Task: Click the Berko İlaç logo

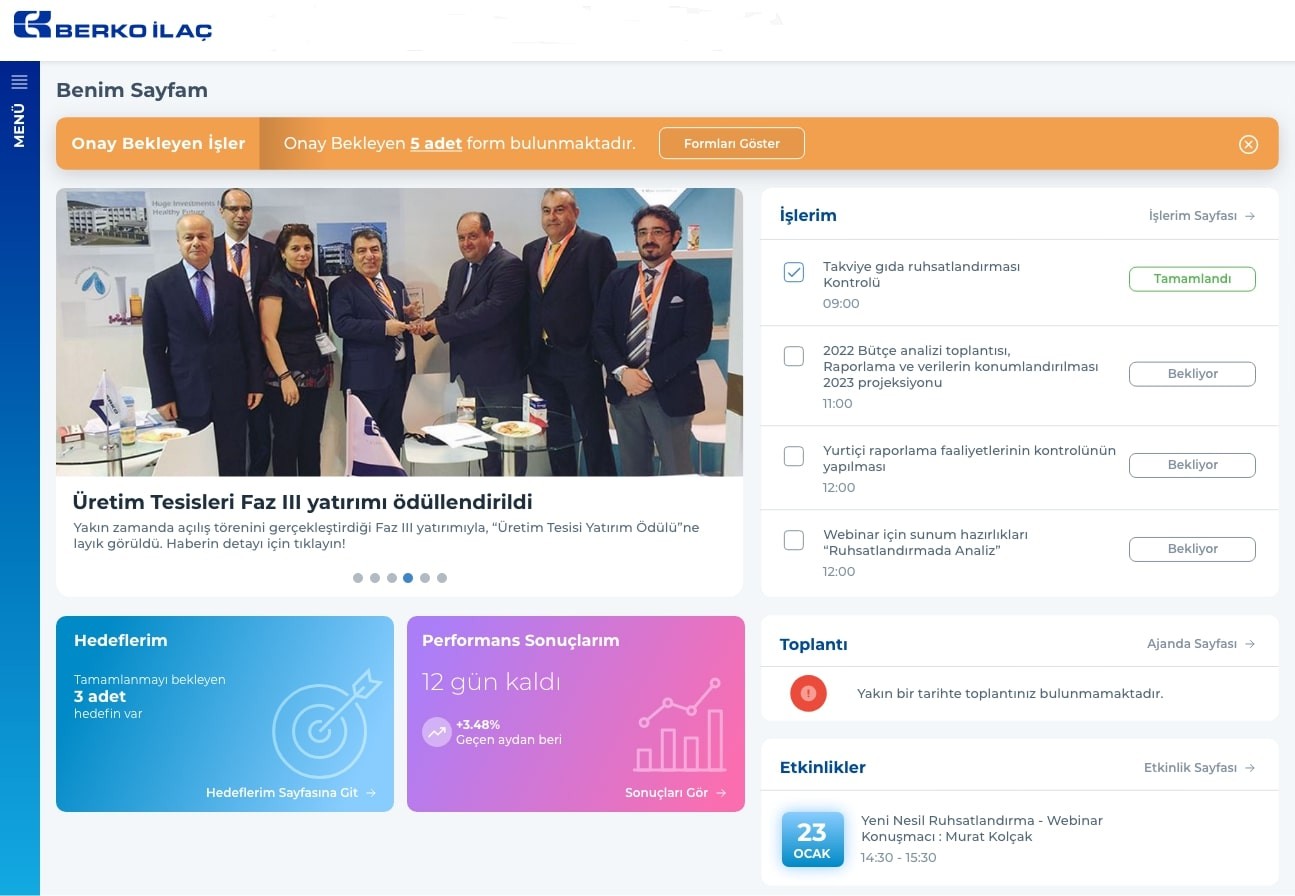Action: click(x=113, y=26)
